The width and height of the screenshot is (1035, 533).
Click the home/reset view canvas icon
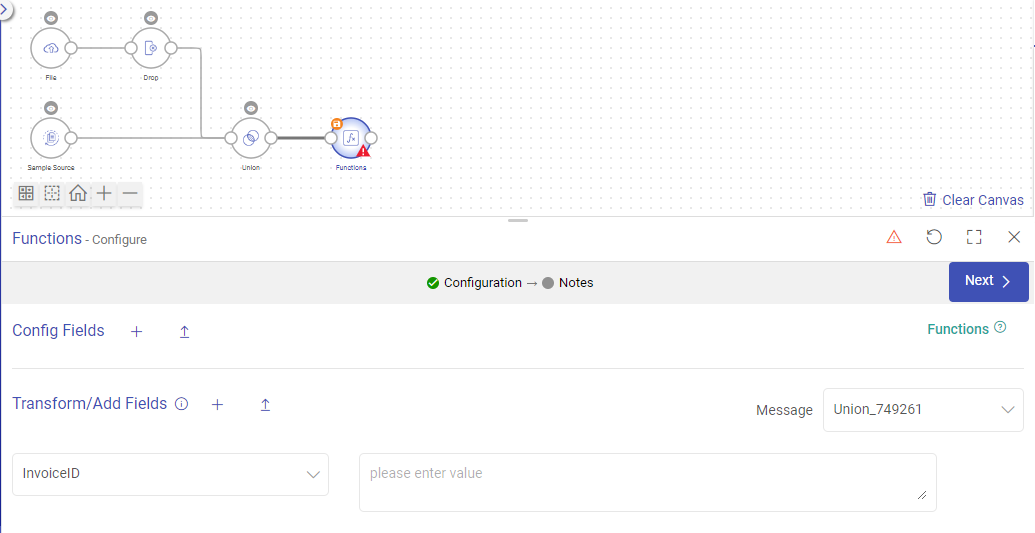point(78,194)
